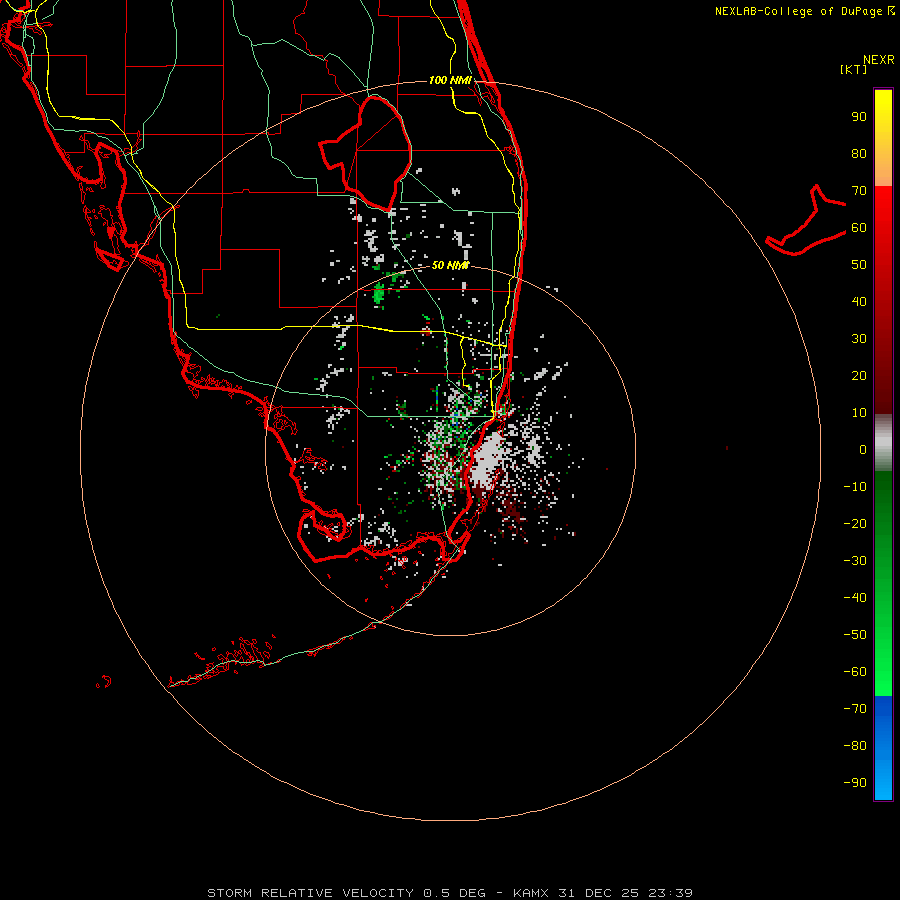Viewport: 900px width, 900px height.
Task: Click the 23:39 timestamp in caption
Action: click(x=670, y=893)
